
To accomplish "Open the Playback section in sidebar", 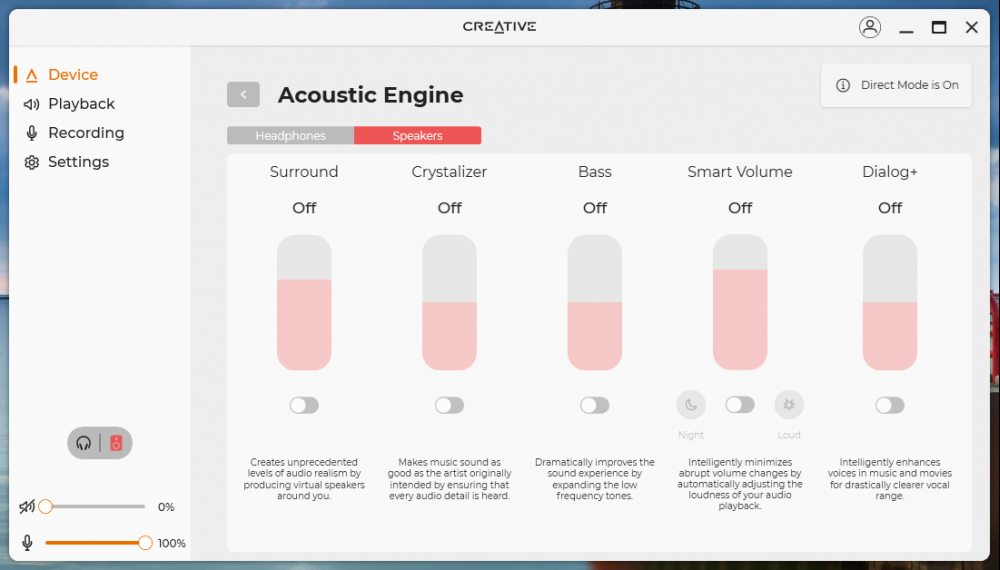I will coord(81,104).
